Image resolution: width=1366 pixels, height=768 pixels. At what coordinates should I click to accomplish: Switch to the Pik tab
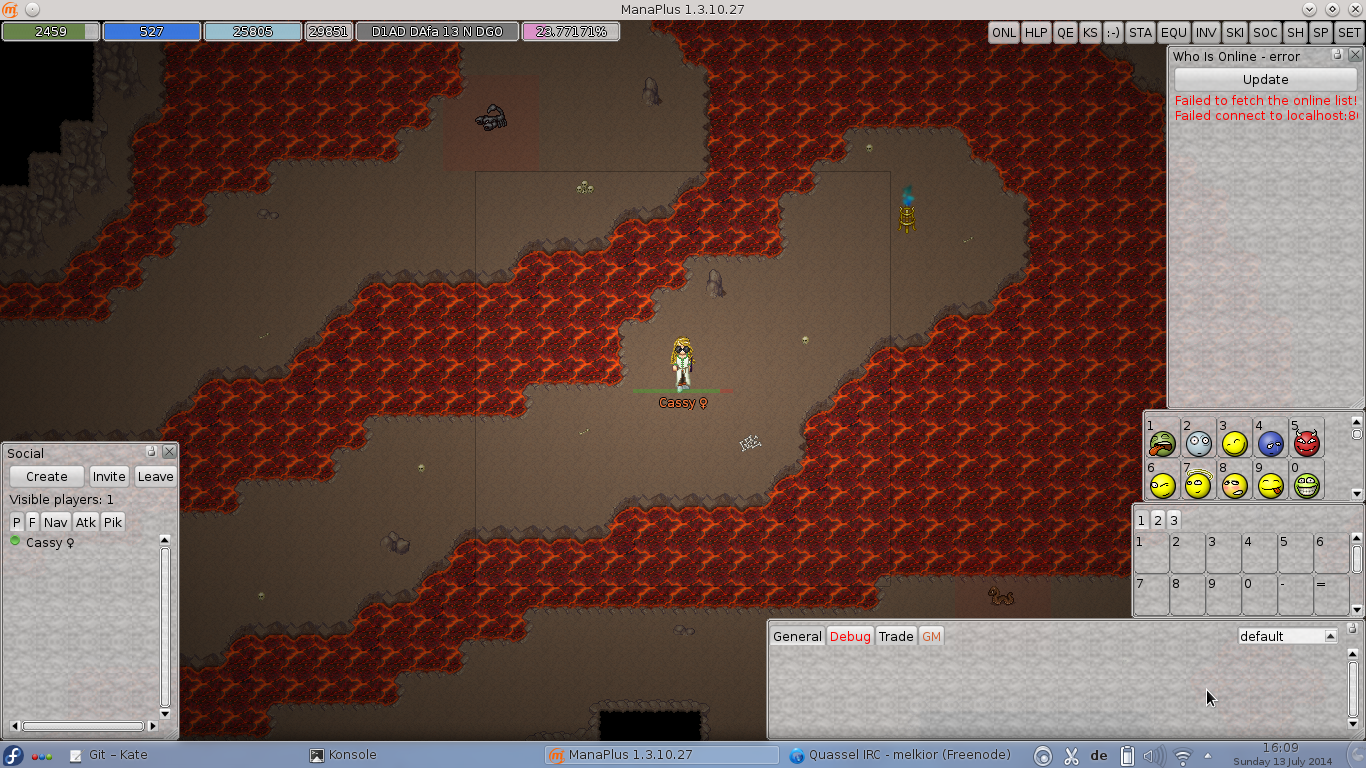[x=113, y=522]
